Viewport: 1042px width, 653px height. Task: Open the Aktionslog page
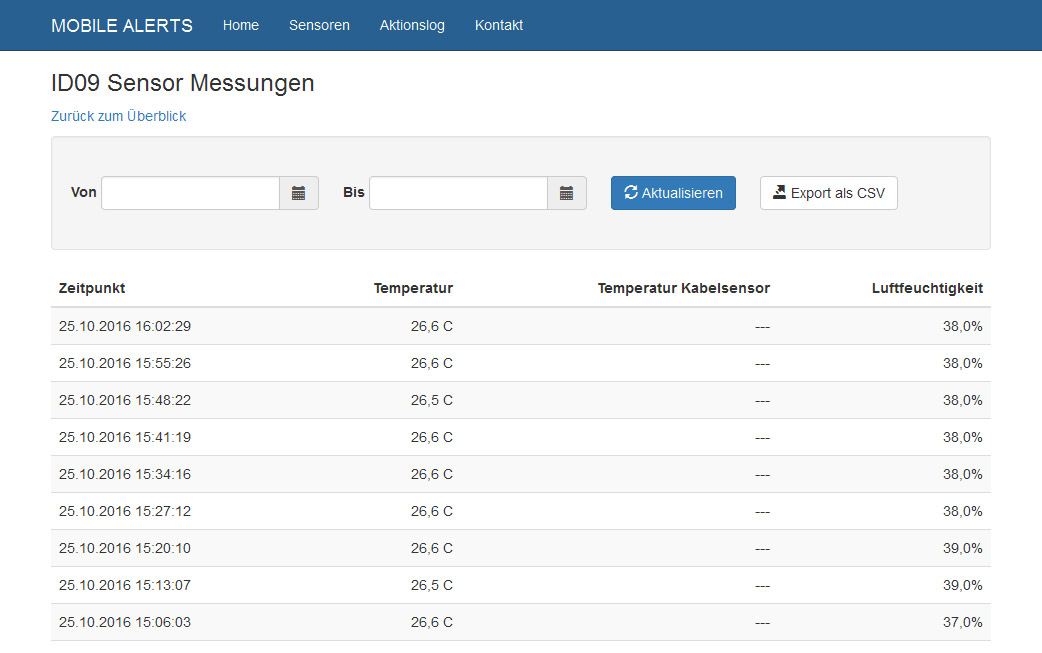point(412,25)
